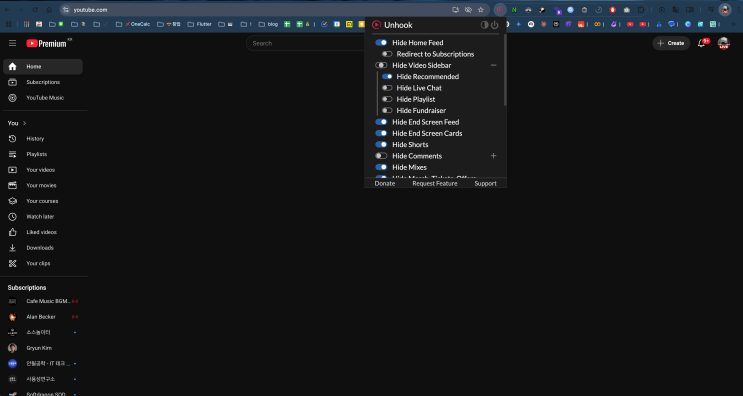This screenshot has height=396, width=743.
Task: Toggle Unhook's dark/light theme icon
Action: [484, 25]
